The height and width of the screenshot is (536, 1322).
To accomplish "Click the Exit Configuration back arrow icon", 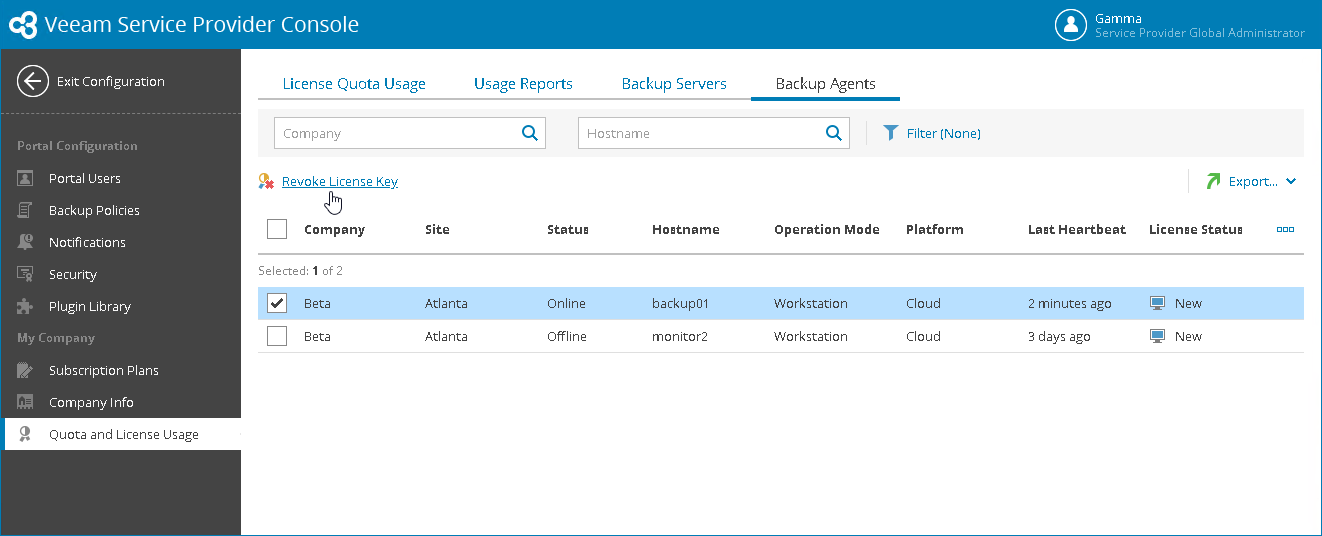I will tap(33, 81).
